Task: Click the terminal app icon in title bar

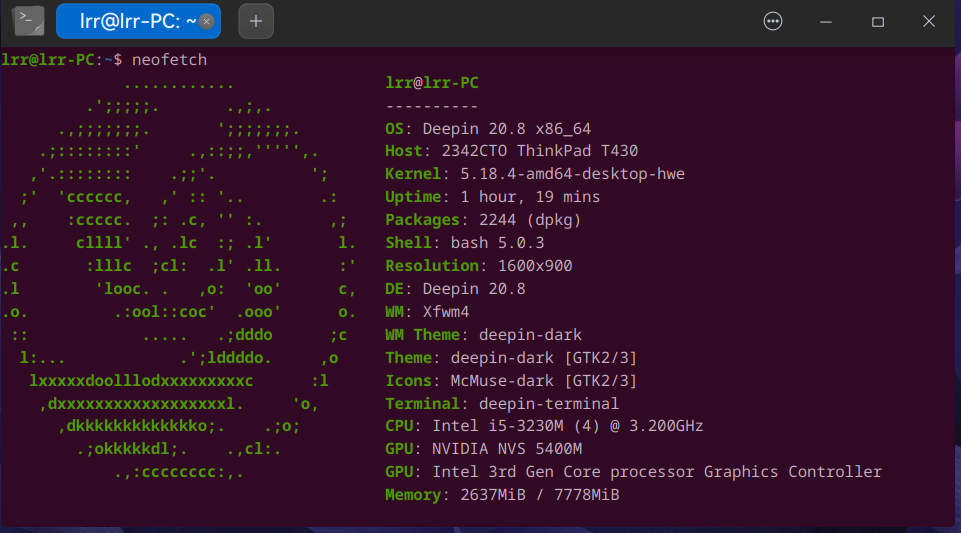Action: click(28, 21)
